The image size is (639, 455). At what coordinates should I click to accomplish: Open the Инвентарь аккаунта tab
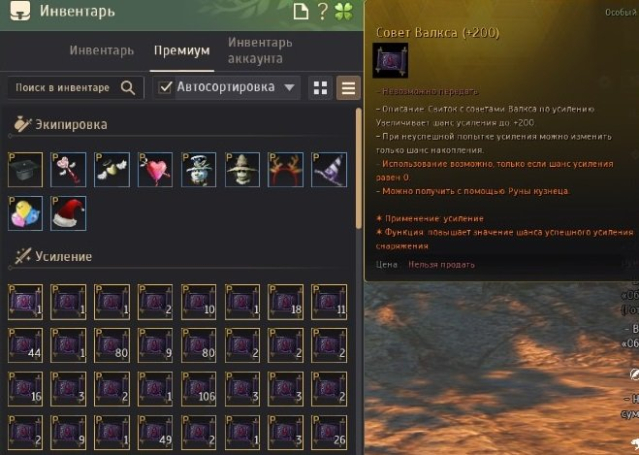point(260,50)
